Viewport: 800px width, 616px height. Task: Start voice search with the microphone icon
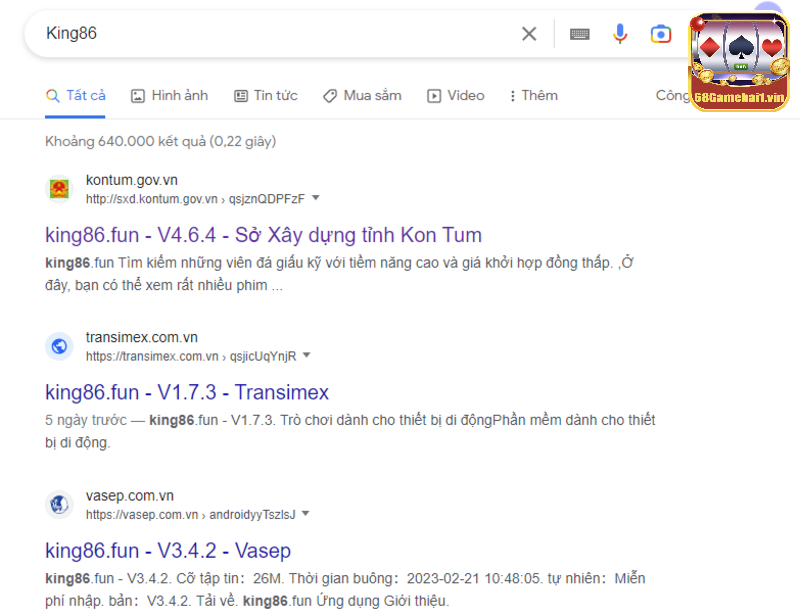pyautogui.click(x=620, y=34)
